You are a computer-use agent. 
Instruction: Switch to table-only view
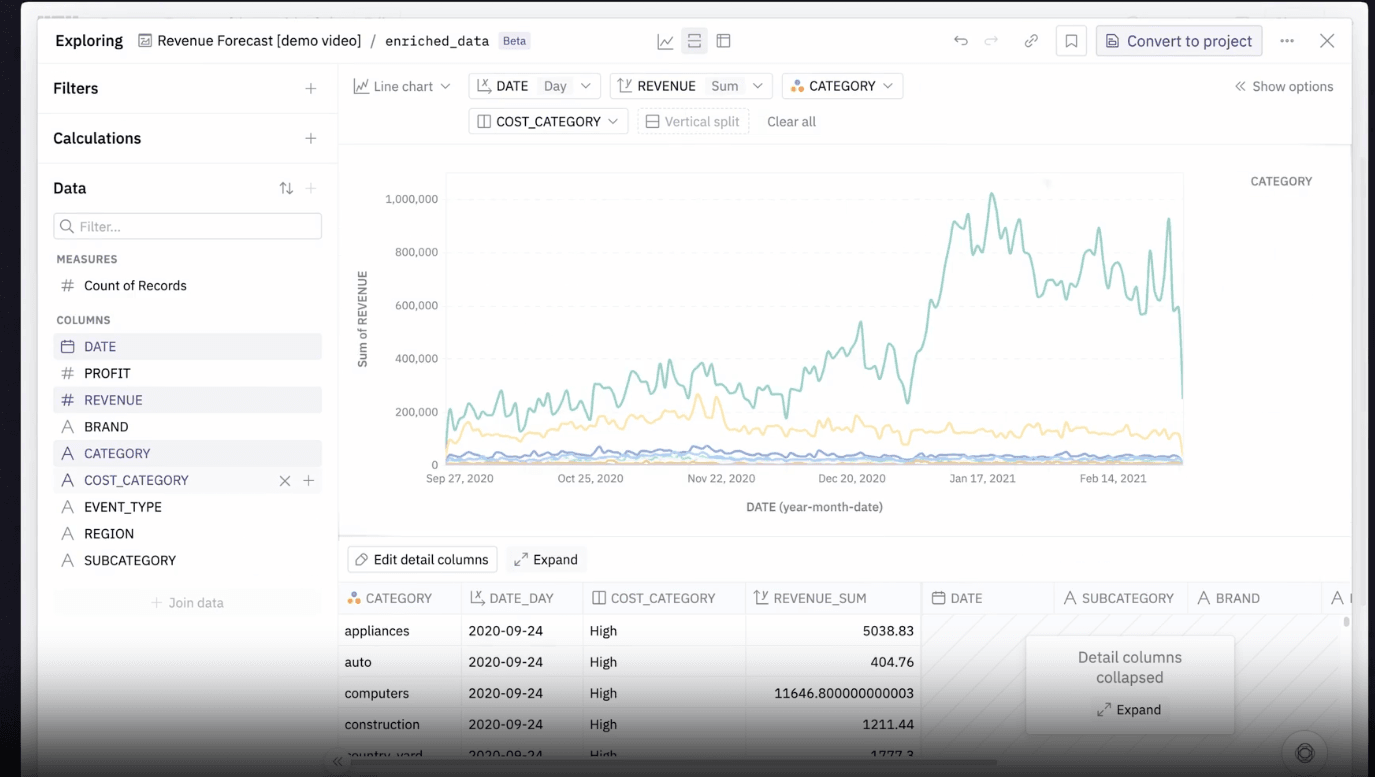pyautogui.click(x=724, y=41)
